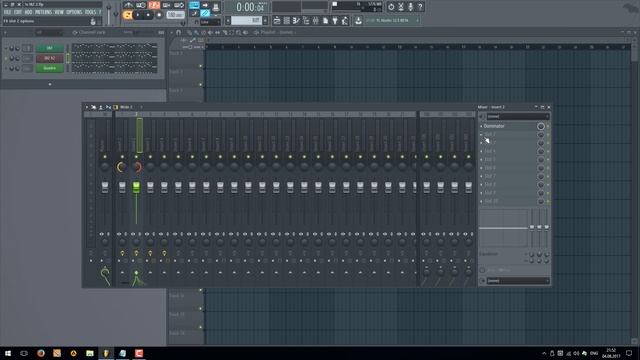This screenshot has width=640, height=360.
Task: Open the playlist shortcut icon in toolbar
Action: (277, 20)
